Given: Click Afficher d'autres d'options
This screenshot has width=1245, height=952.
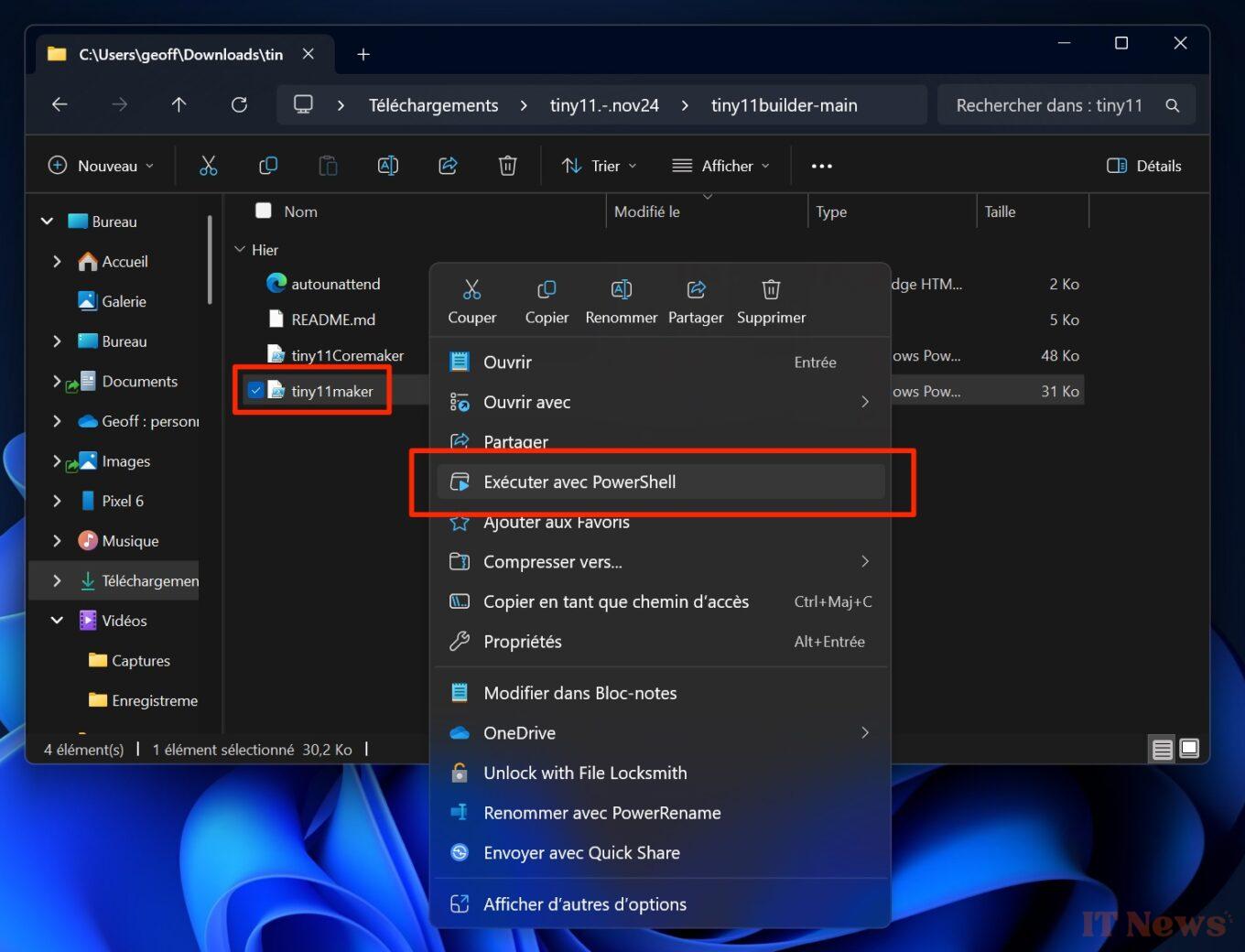Looking at the screenshot, I should click(x=585, y=904).
